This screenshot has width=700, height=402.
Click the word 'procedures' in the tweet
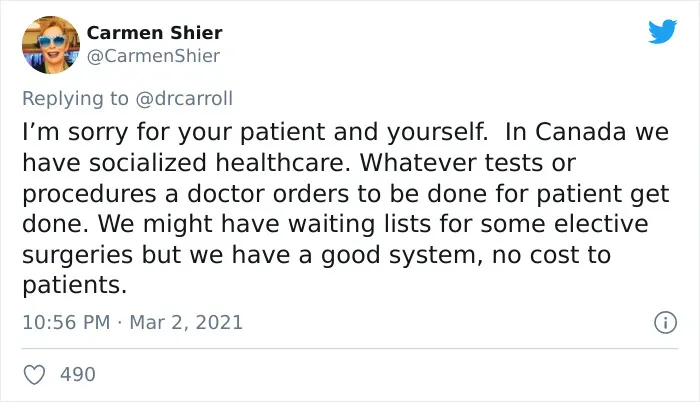point(89,194)
